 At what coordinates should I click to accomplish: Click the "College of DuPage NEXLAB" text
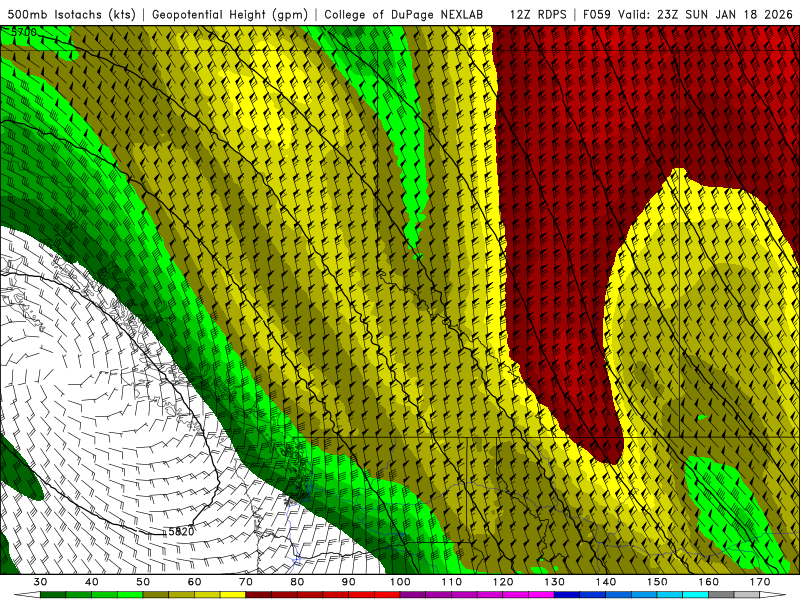pyautogui.click(x=403, y=15)
